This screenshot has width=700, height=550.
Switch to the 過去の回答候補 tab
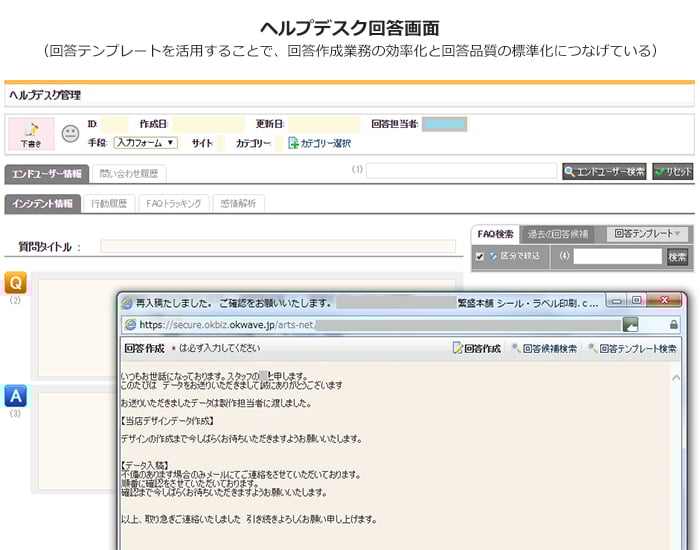(558, 234)
